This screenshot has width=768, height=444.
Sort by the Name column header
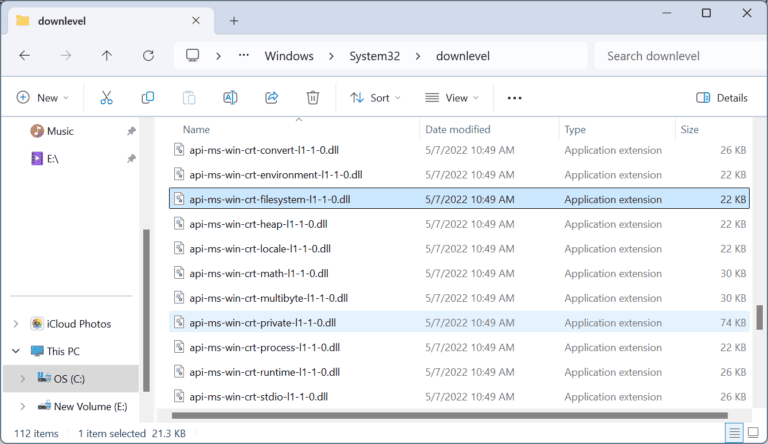pyautogui.click(x=196, y=129)
